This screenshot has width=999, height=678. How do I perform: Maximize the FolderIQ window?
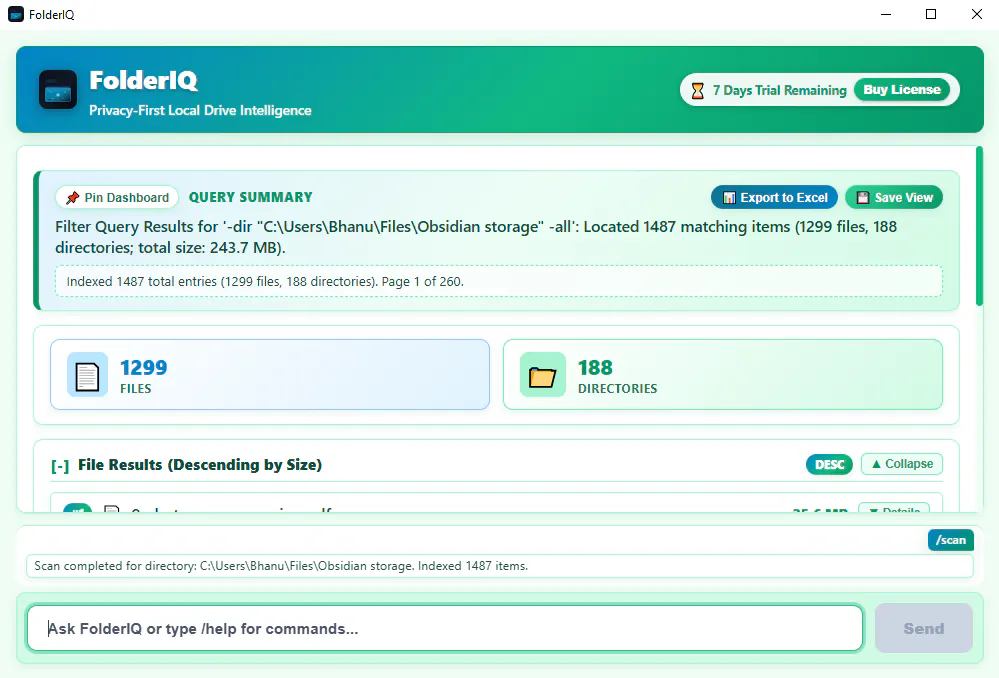pyautogui.click(x=931, y=14)
